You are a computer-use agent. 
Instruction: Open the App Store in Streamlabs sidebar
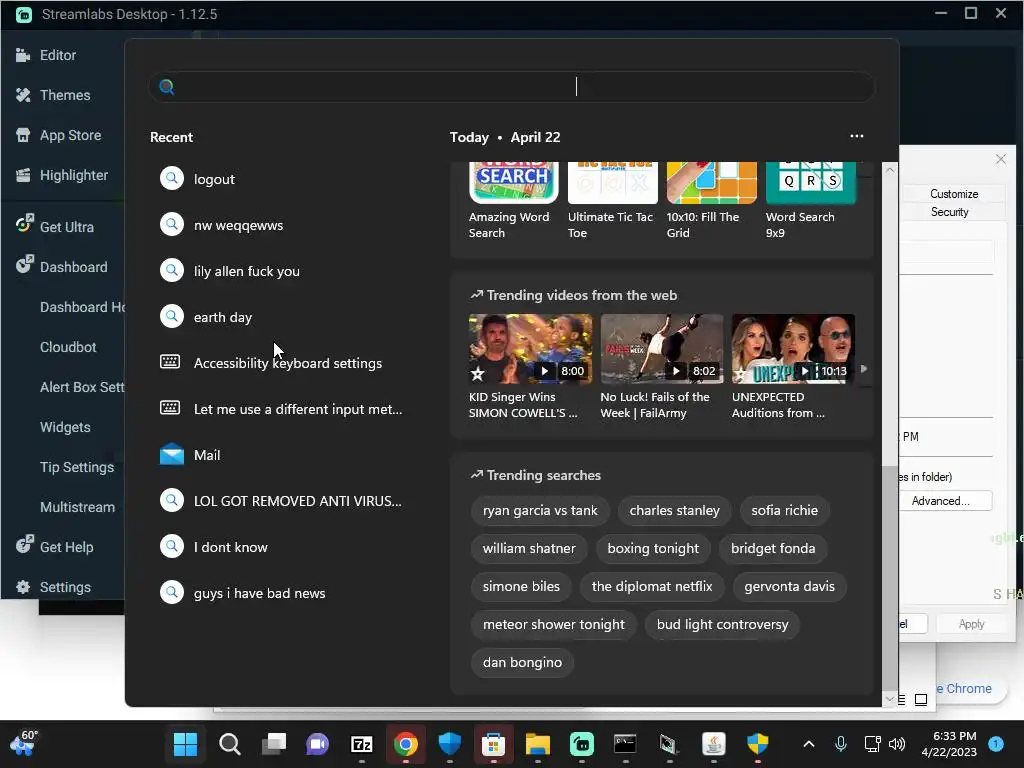[58, 135]
